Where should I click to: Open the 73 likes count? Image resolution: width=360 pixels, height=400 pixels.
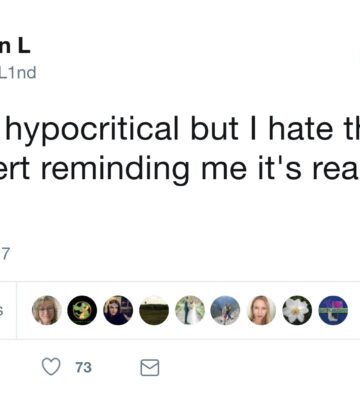point(83,367)
